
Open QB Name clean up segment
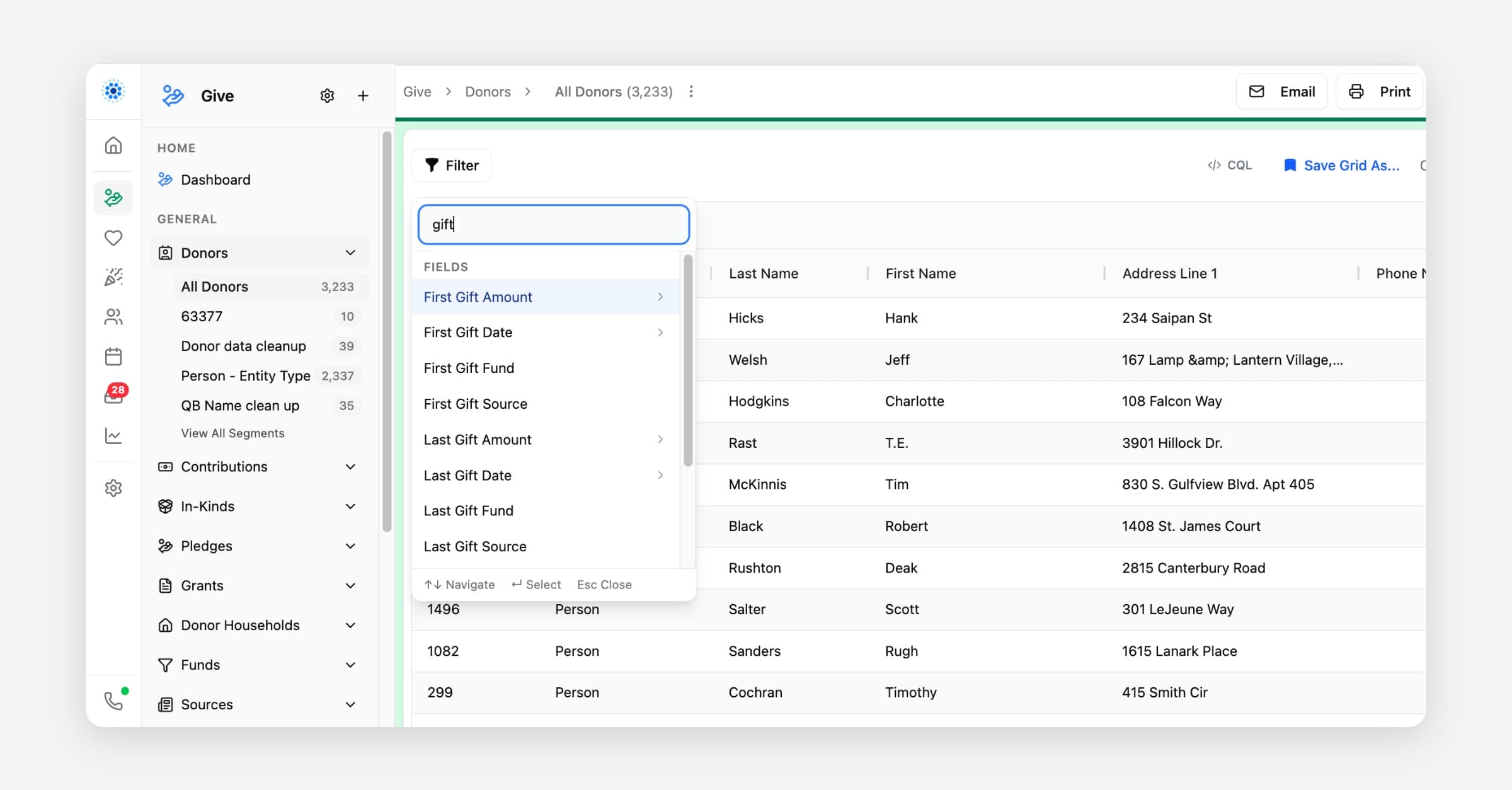(271, 405)
